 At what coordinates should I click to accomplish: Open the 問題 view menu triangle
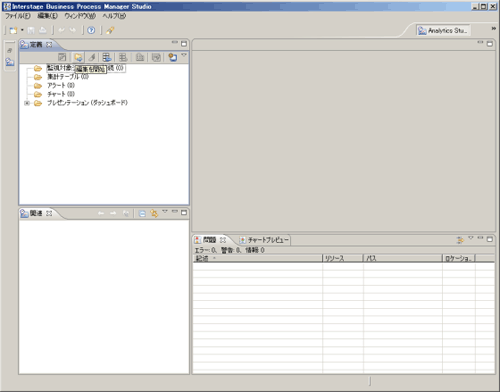point(471,238)
